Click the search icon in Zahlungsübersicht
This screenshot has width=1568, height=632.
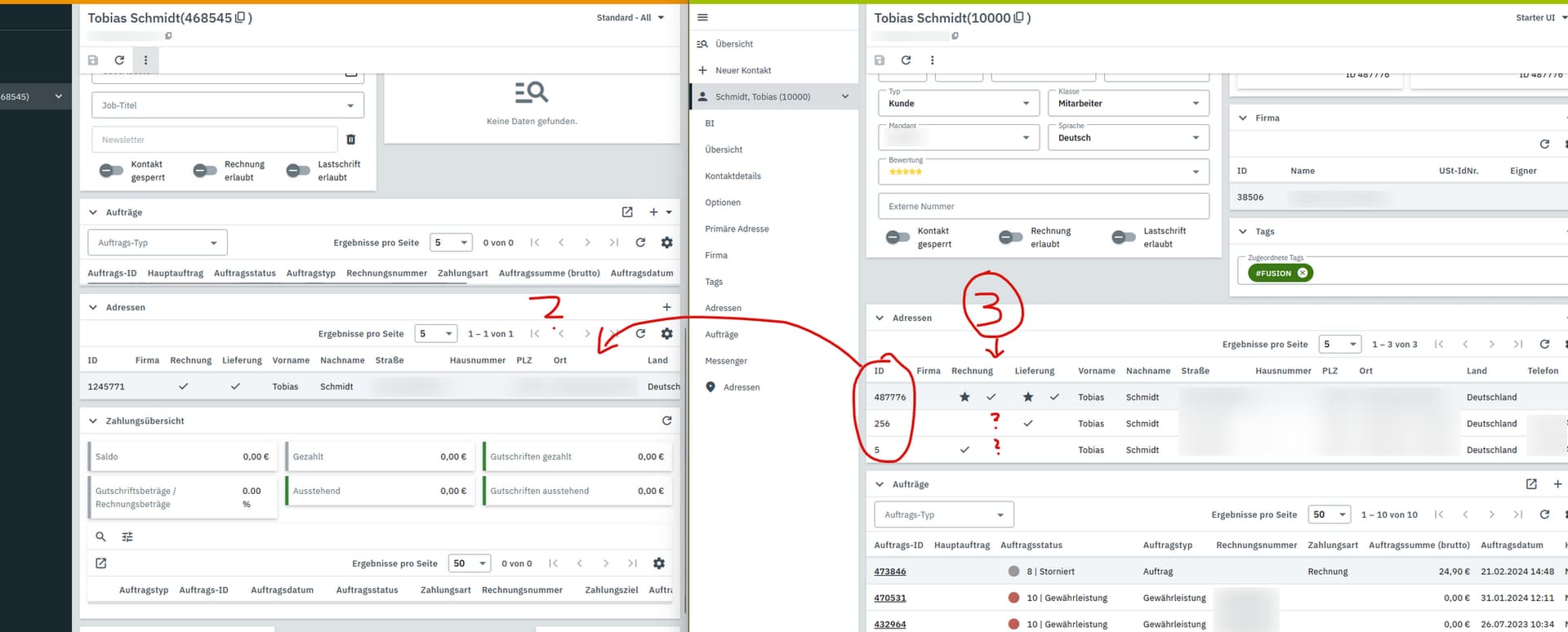point(100,536)
